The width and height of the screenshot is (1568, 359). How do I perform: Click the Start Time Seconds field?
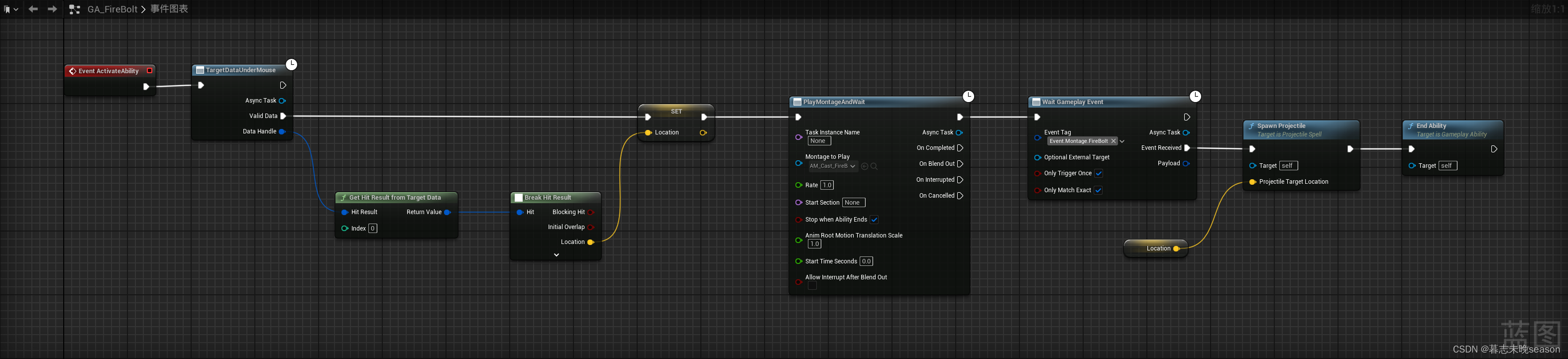tap(866, 261)
